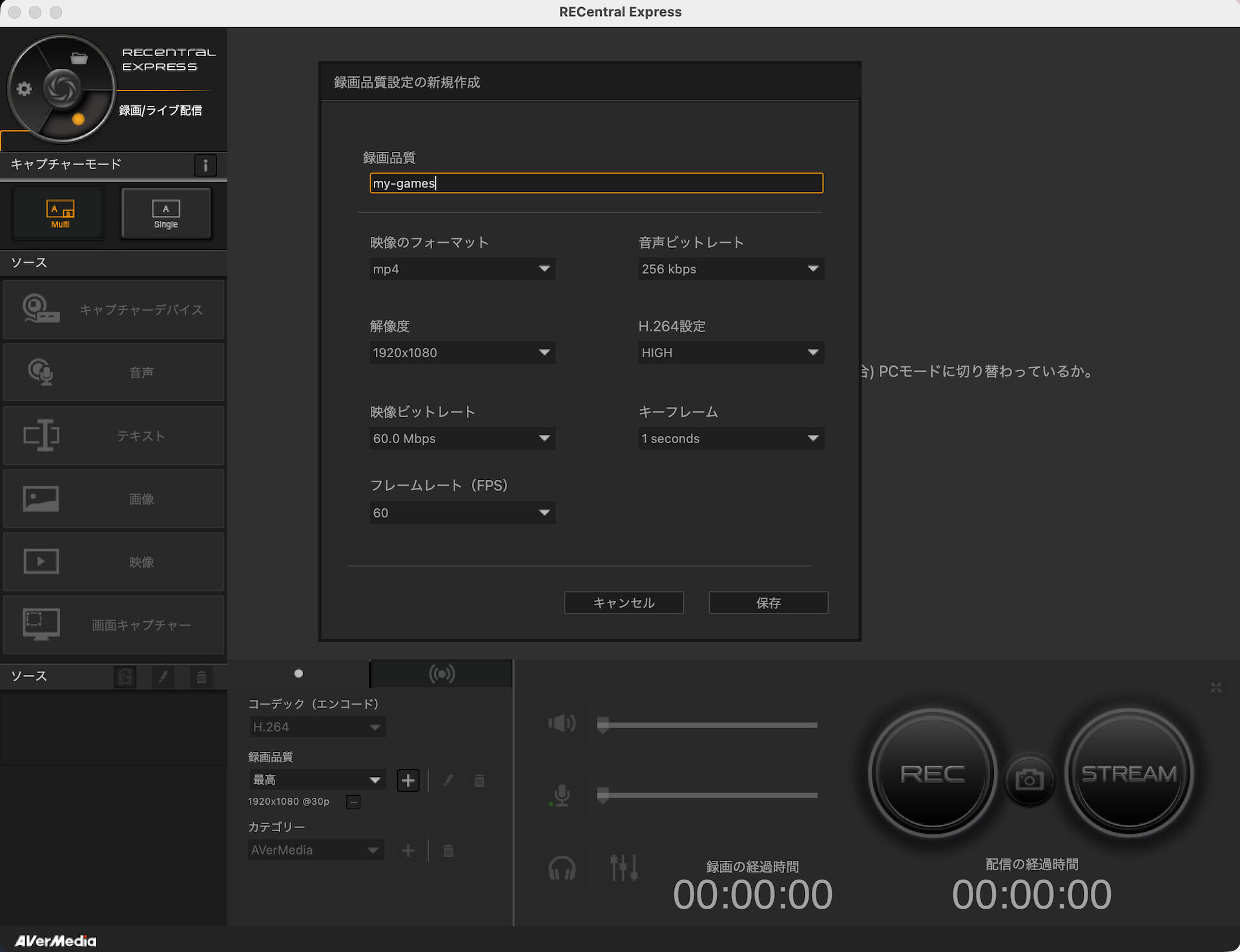The image size is (1240, 952).
Task: Switch to Multi capture mode
Action: [x=60, y=213]
